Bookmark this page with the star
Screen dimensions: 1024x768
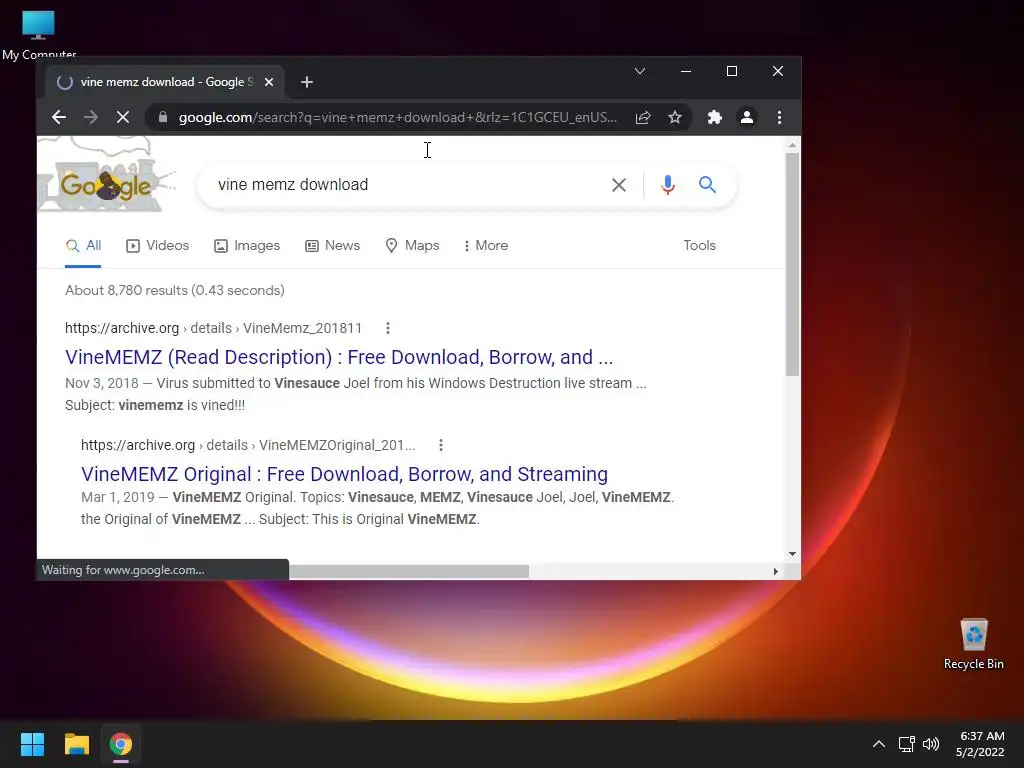[675, 118]
